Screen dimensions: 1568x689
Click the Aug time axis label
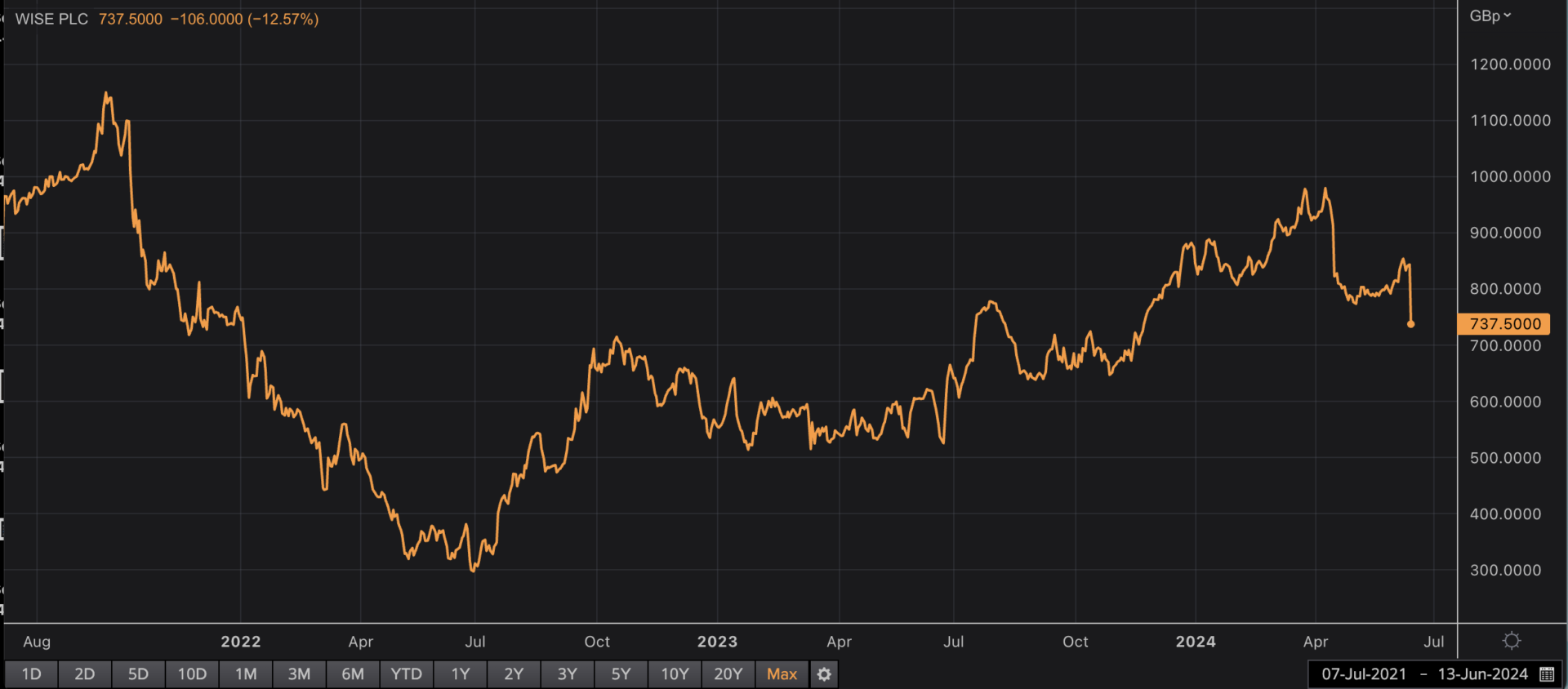(37, 642)
